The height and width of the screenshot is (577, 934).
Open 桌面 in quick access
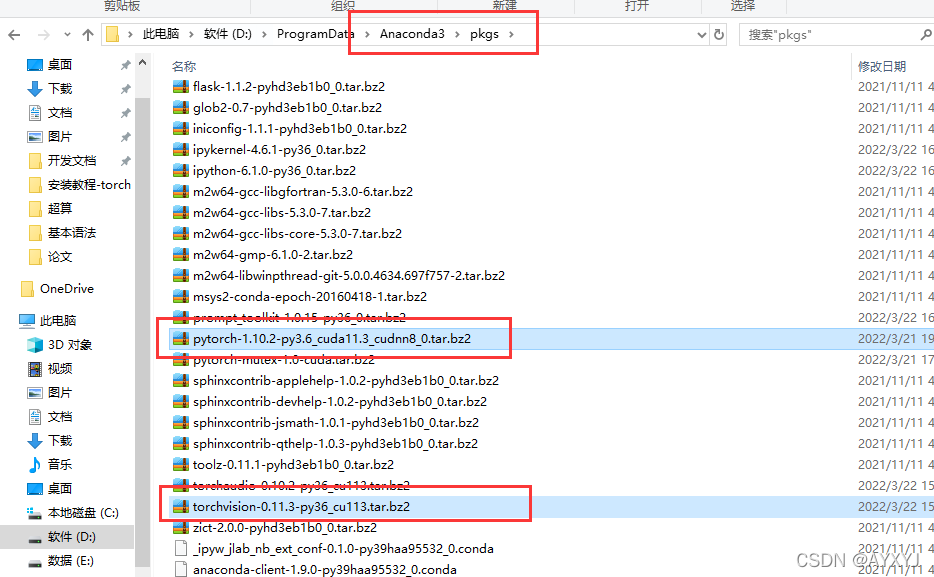(60, 64)
